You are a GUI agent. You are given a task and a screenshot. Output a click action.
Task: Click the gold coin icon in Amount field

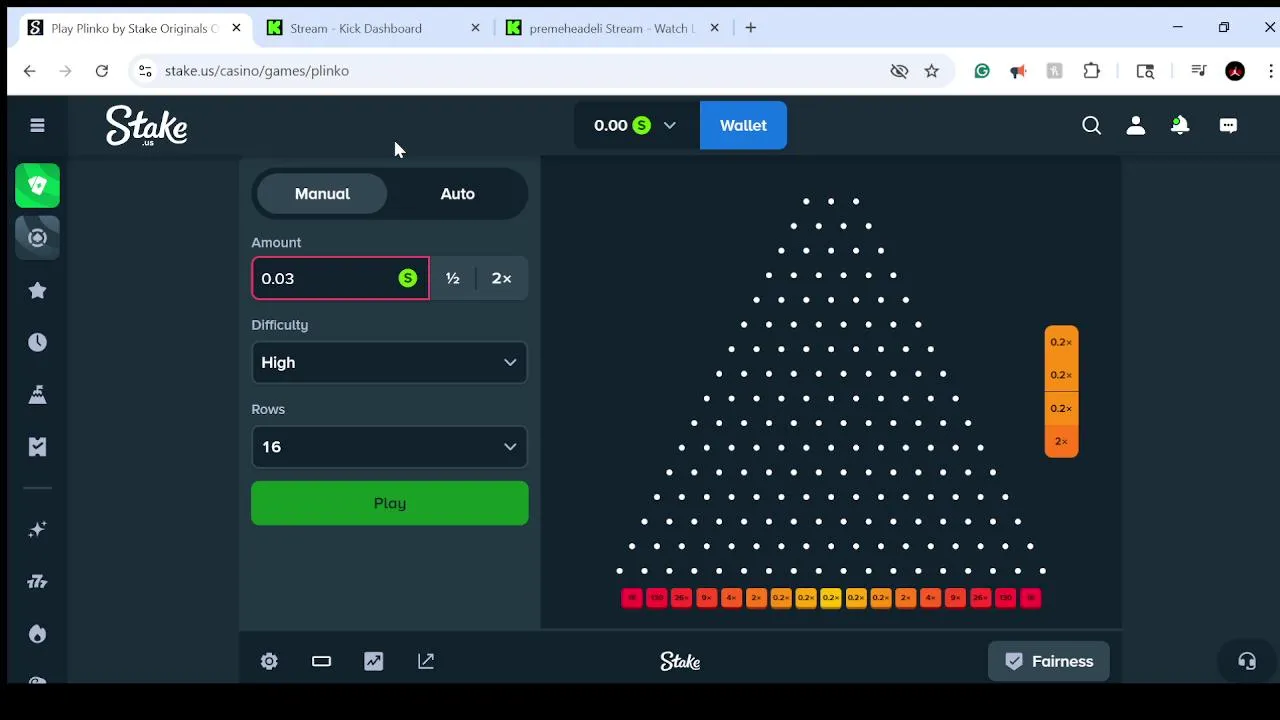(x=407, y=278)
